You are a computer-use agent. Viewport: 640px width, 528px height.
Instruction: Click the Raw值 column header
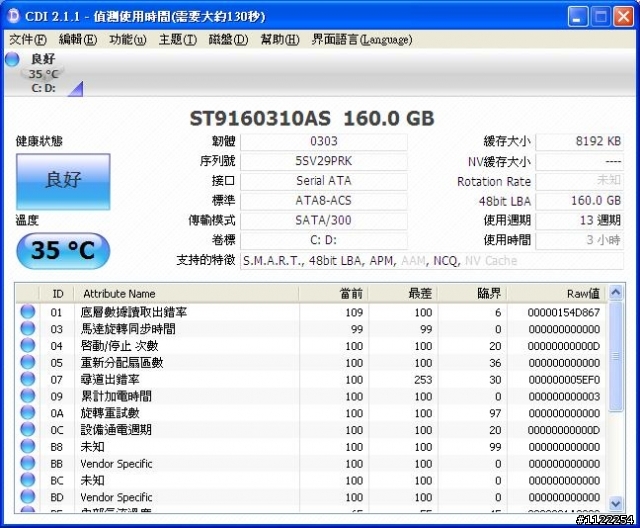(557, 293)
